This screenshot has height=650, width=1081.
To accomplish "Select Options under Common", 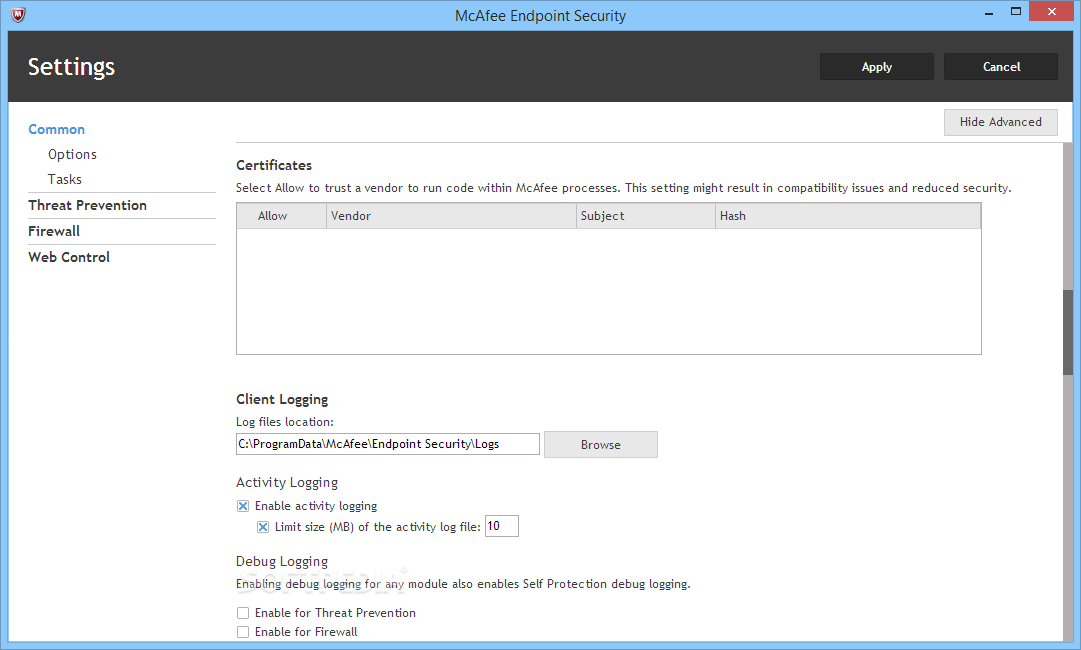I will point(72,154).
